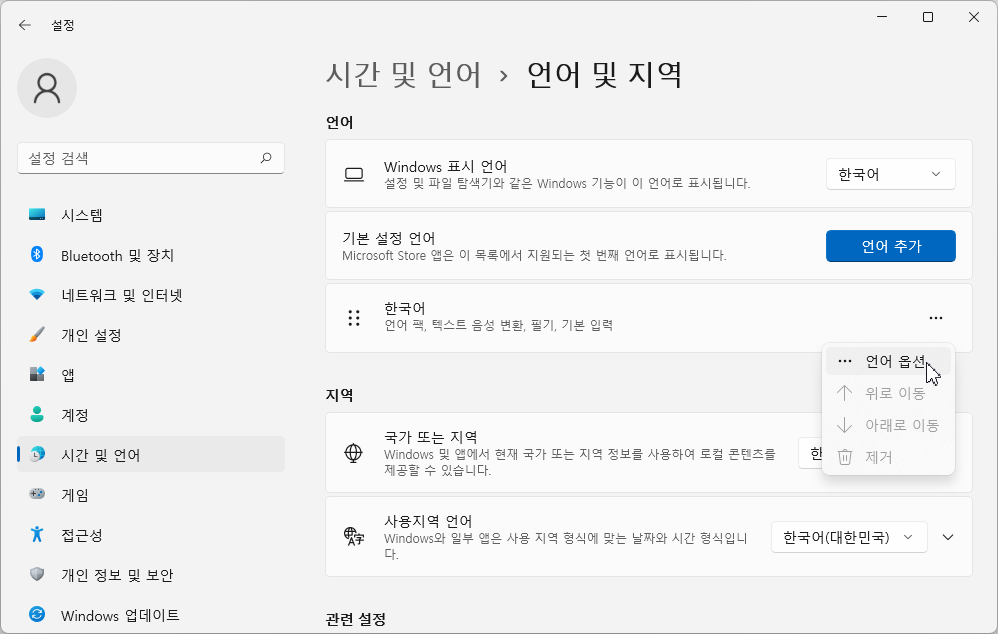Click the Windows 업데이트 refresh icon
The height and width of the screenshot is (634, 998).
click(37, 614)
